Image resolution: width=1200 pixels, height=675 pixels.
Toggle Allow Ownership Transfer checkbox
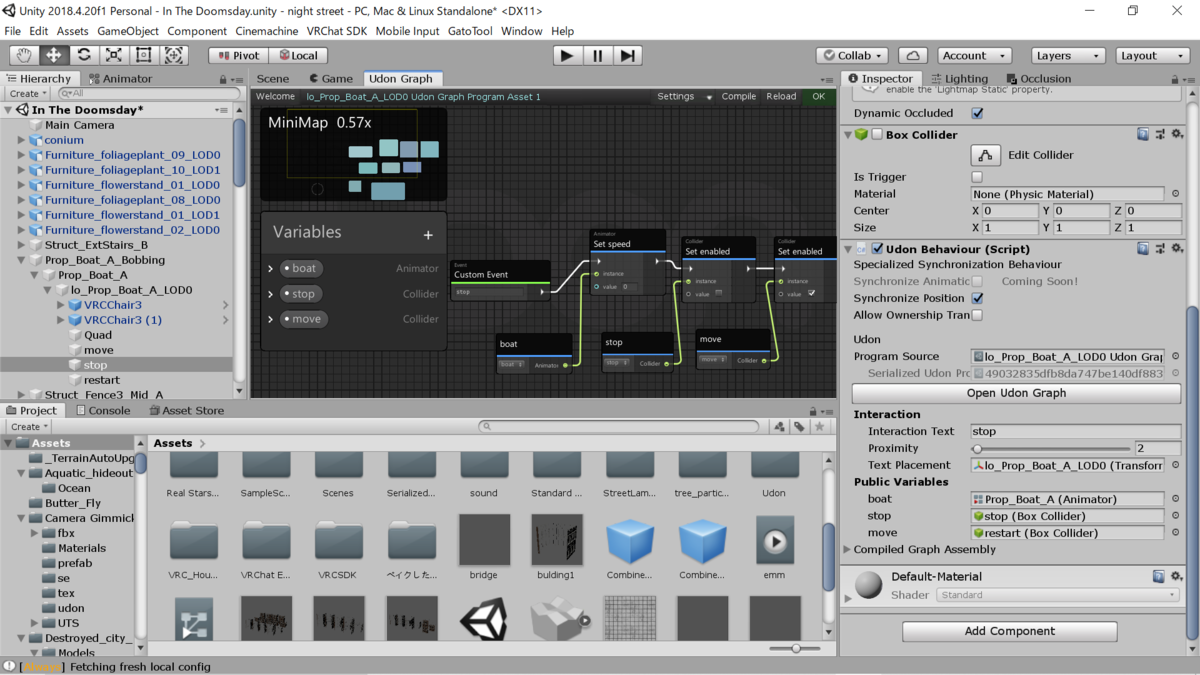[977, 315]
